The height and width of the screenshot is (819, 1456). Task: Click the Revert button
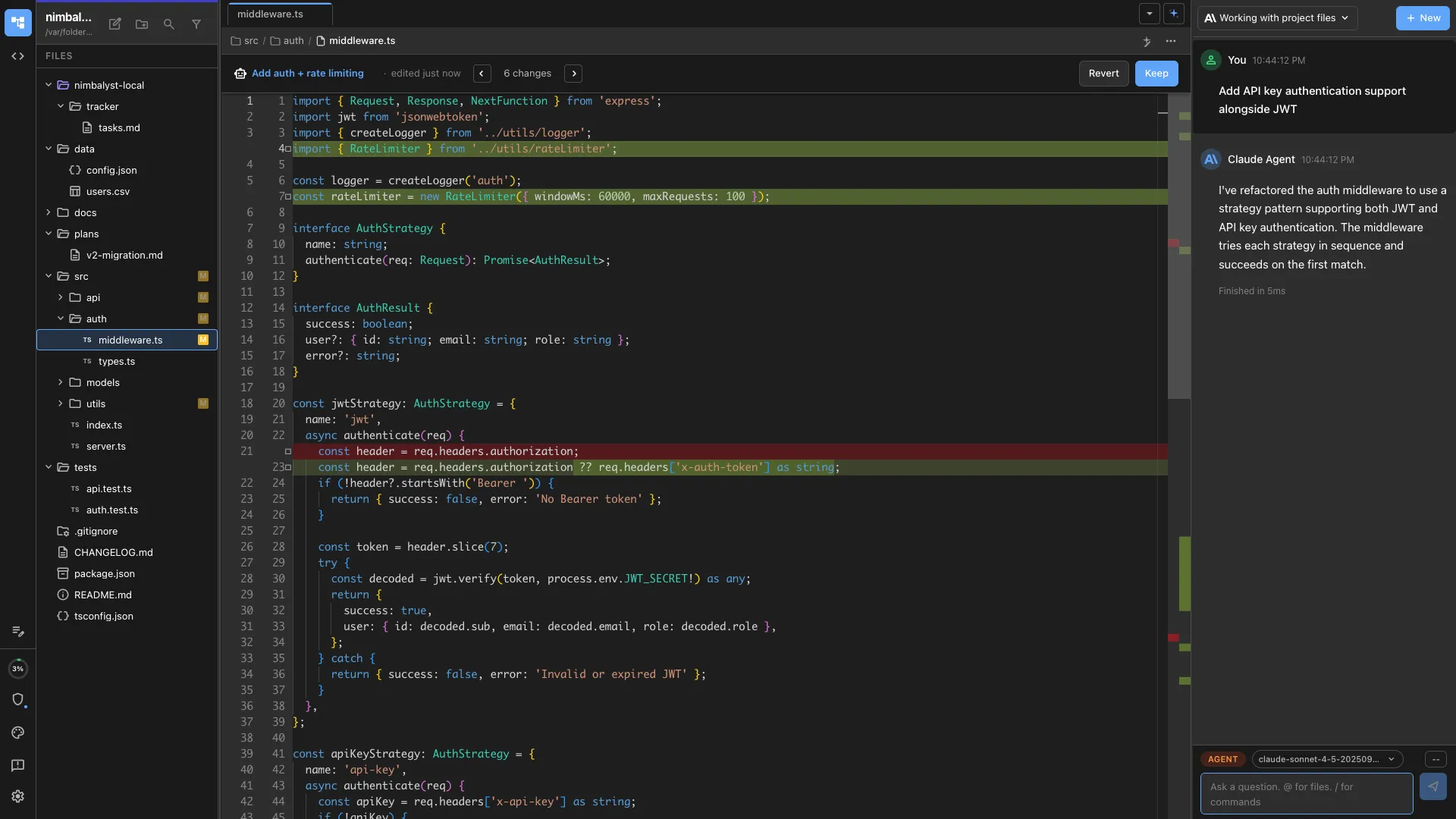pyautogui.click(x=1103, y=73)
